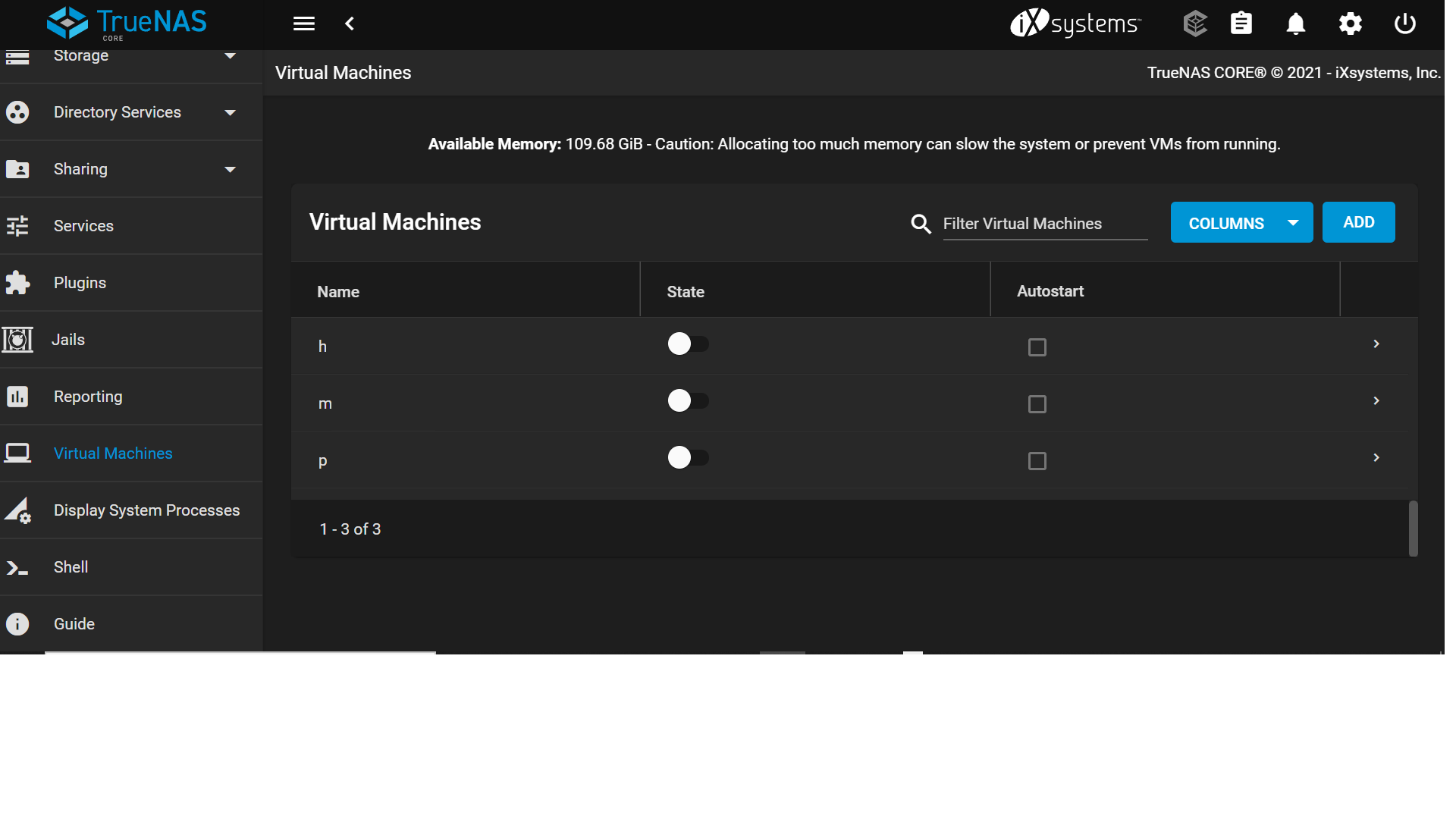
Task: Open the Plugins page link
Action: point(80,283)
